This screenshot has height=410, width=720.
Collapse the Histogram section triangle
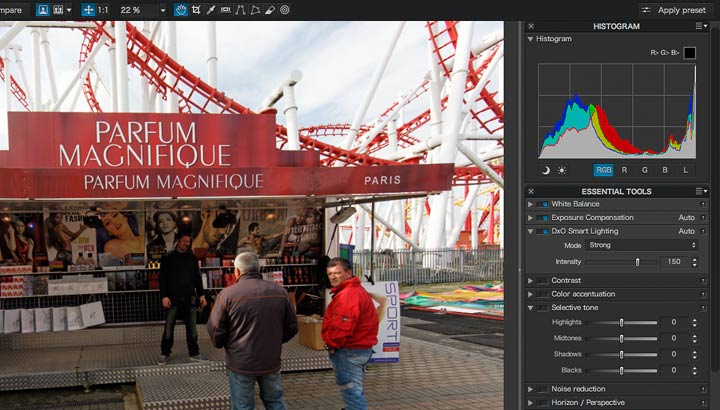pyautogui.click(x=530, y=39)
